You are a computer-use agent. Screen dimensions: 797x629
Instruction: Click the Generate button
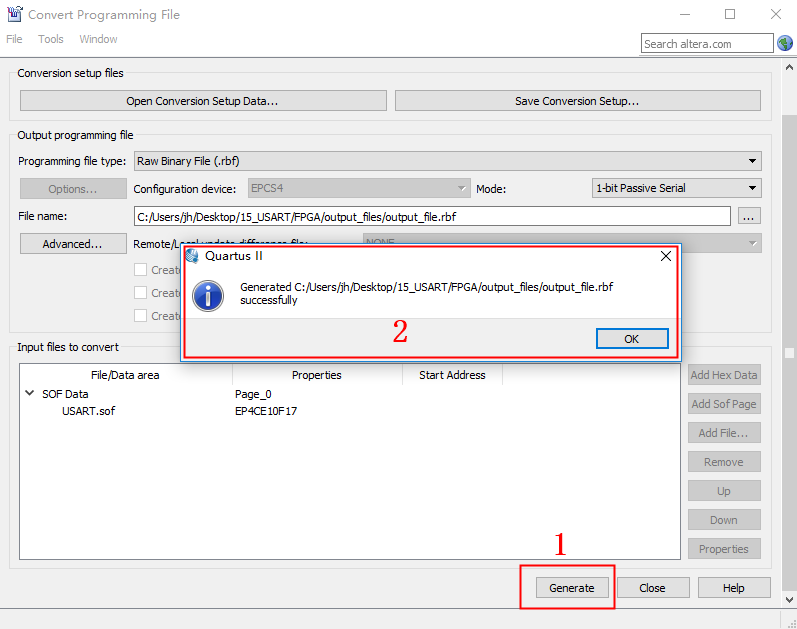pyautogui.click(x=571, y=588)
